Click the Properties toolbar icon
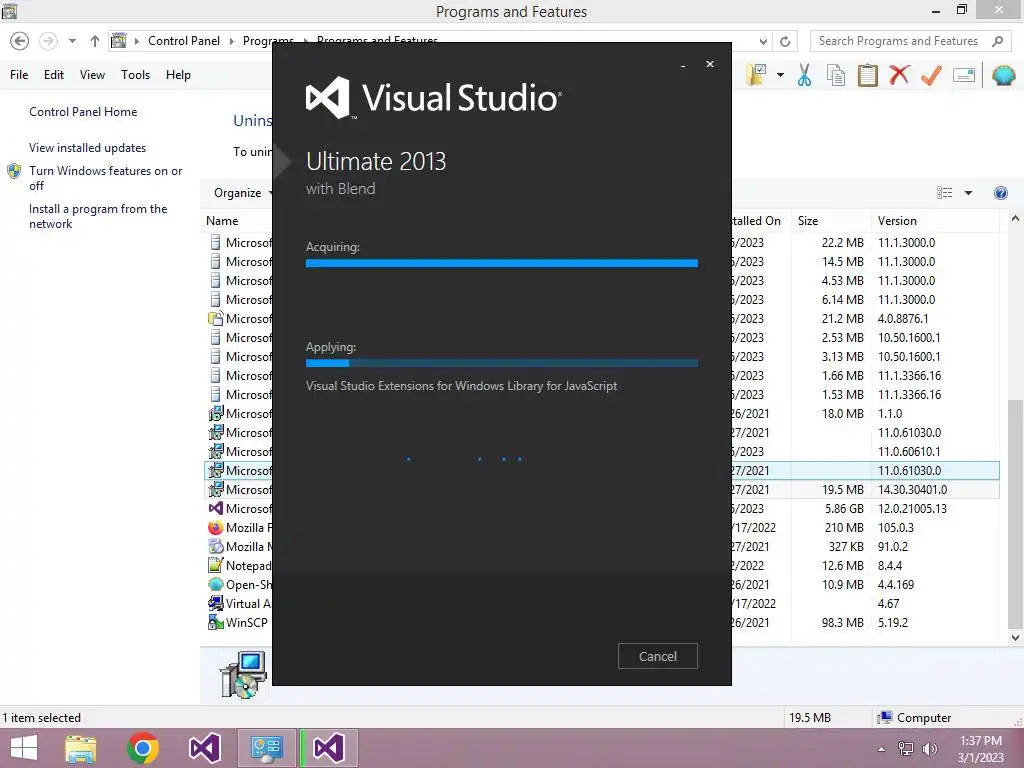 tap(964, 75)
